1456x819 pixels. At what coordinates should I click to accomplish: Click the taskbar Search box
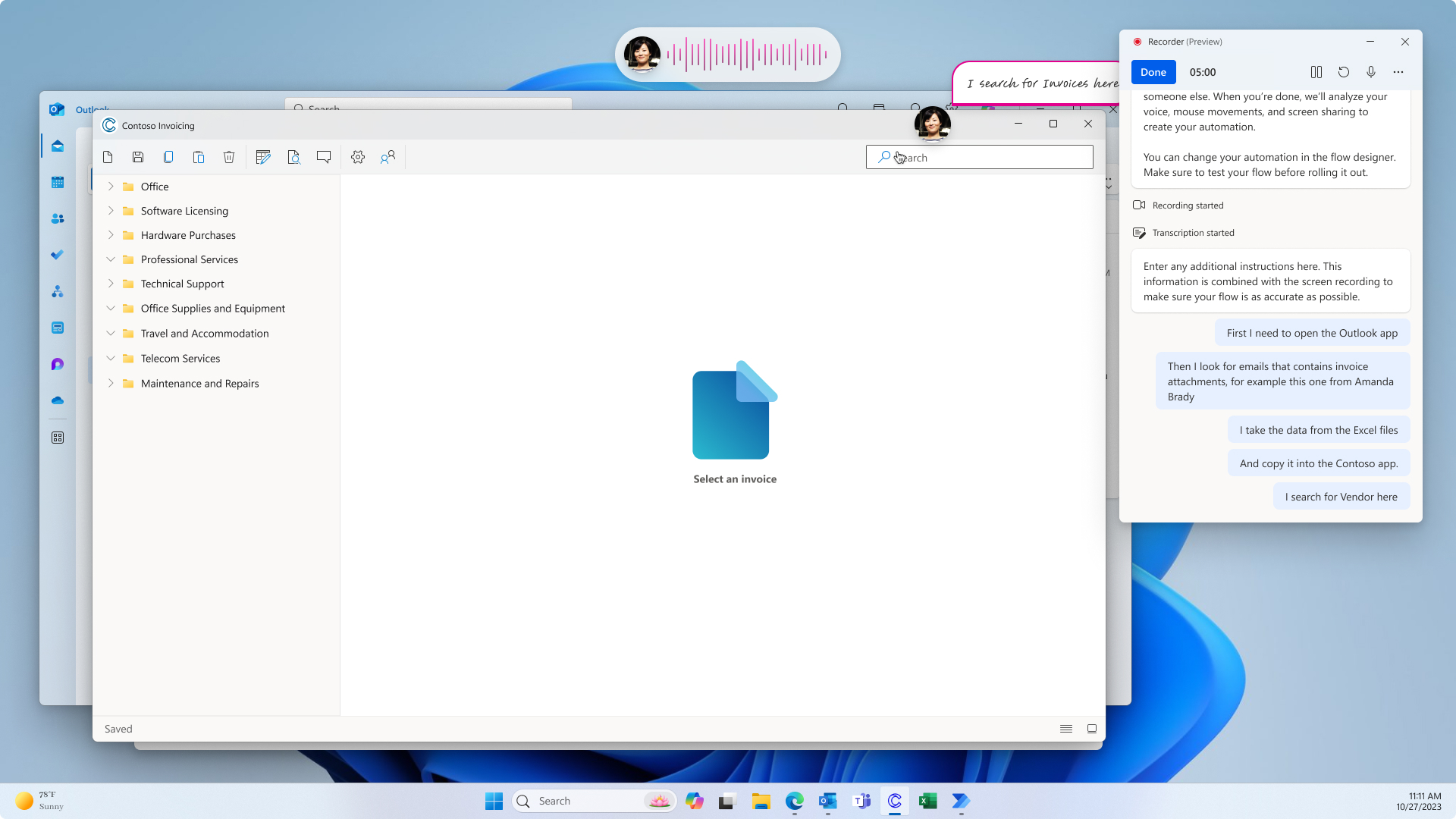[x=595, y=801]
